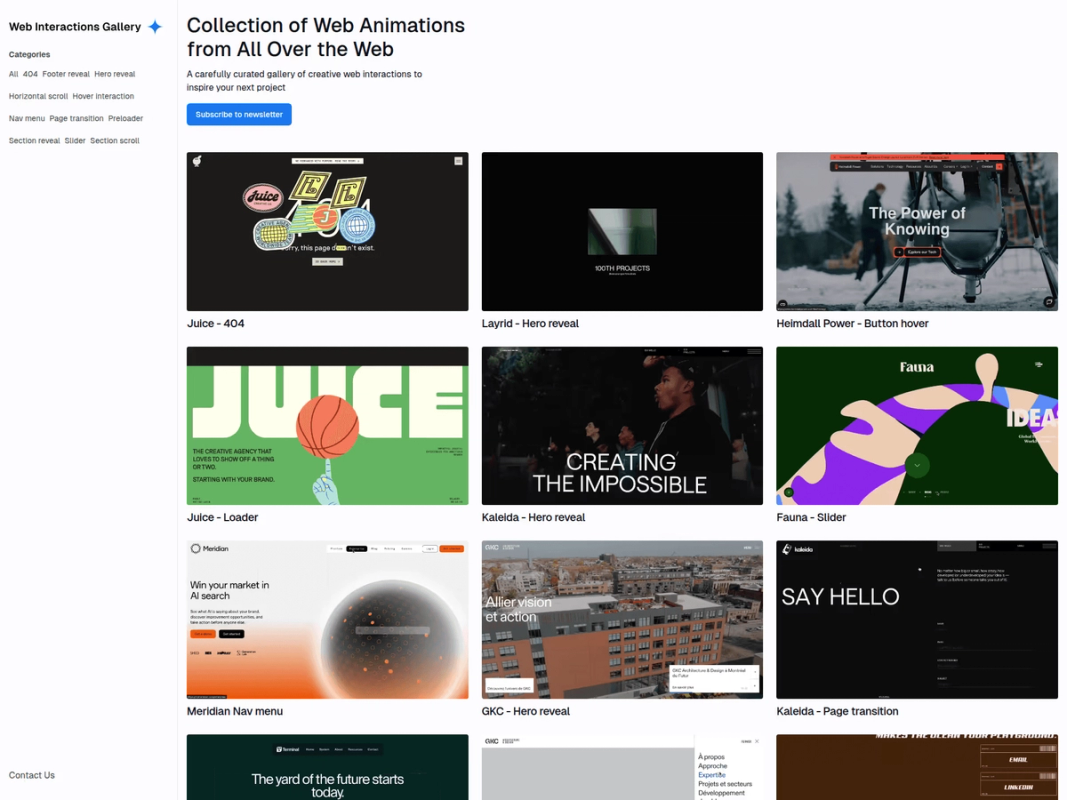Filter by Hero reveal category
The image size is (1067, 800).
click(x=115, y=74)
